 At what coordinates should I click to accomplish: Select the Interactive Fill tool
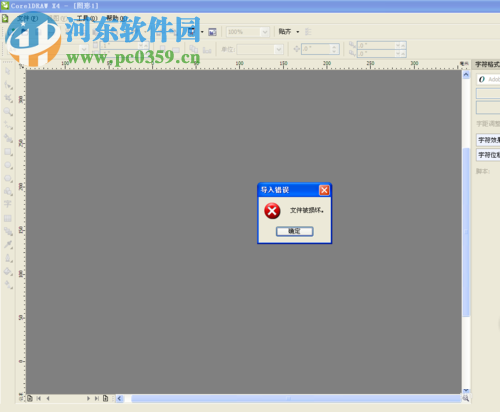click(8, 285)
